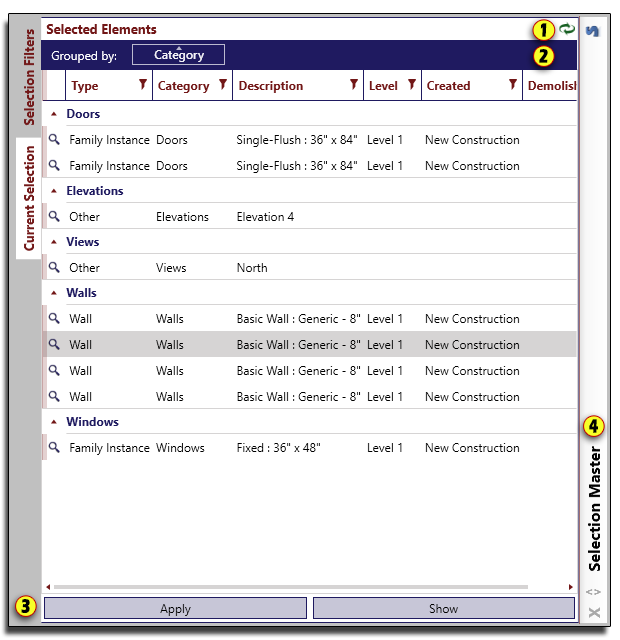Open the filter funnel on Category column
Viewport: 620px width, 640px height.
(x=223, y=85)
